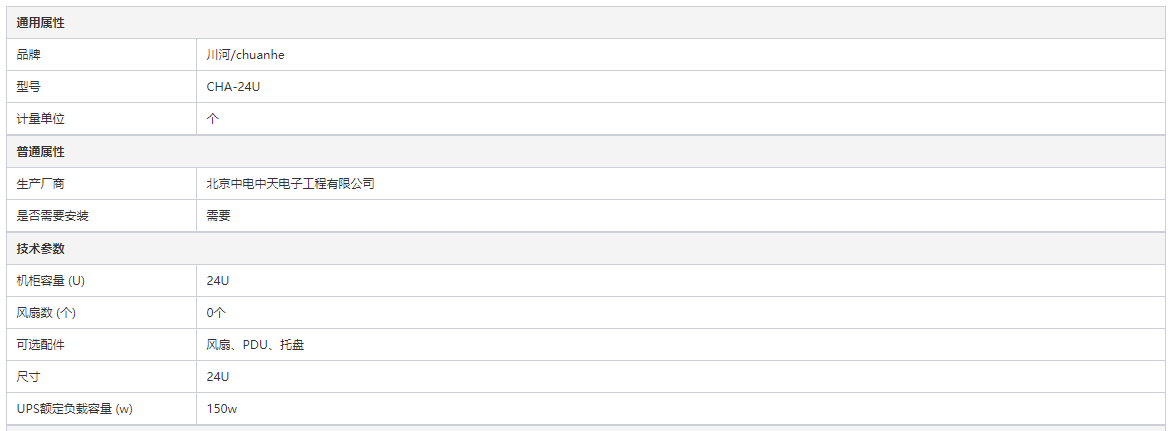
Task: Select the 计量单位 label
Action: [40, 119]
